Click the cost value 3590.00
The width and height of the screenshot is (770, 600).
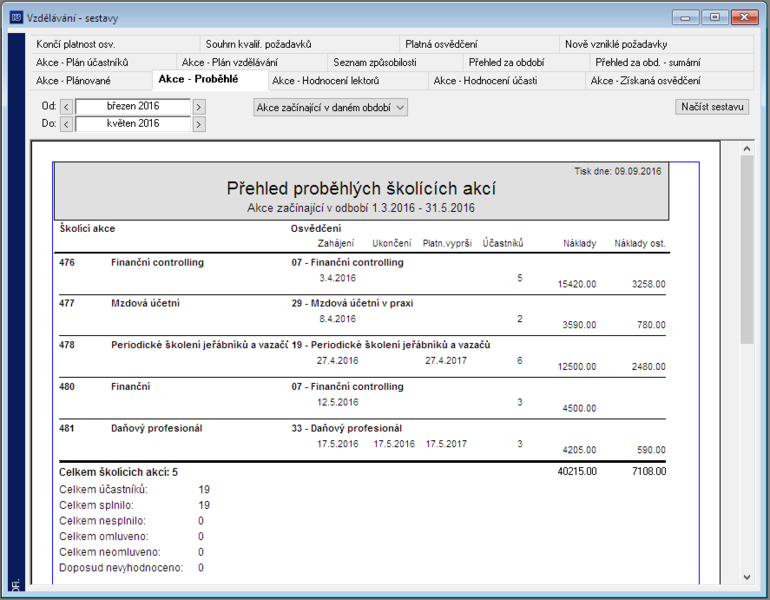(x=579, y=325)
